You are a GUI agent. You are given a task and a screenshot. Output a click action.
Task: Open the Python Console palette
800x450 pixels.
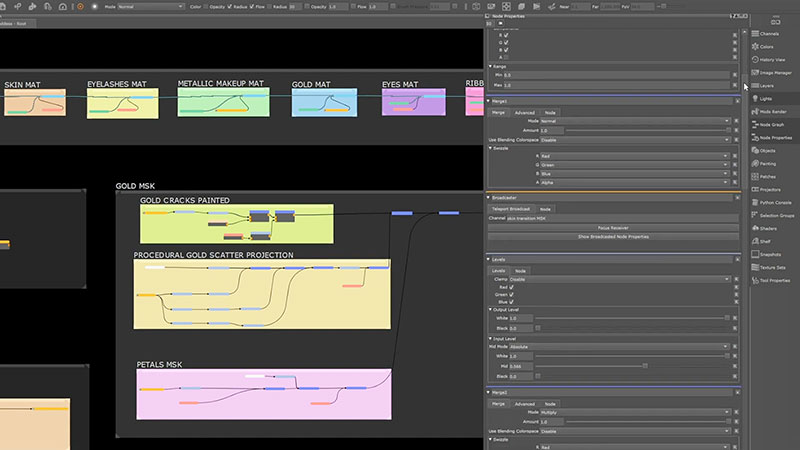click(776, 202)
